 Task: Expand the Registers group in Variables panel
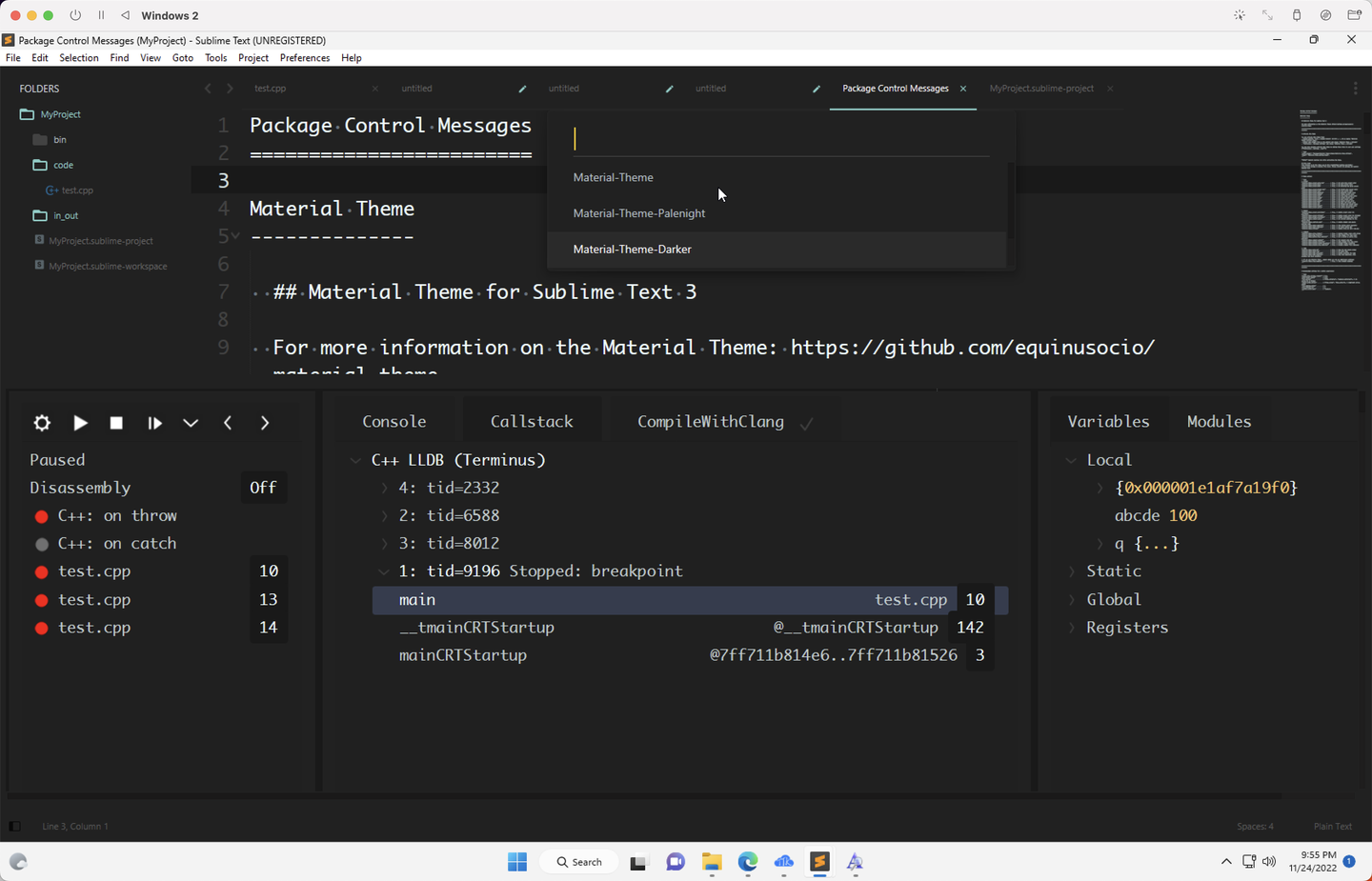[x=1070, y=627]
